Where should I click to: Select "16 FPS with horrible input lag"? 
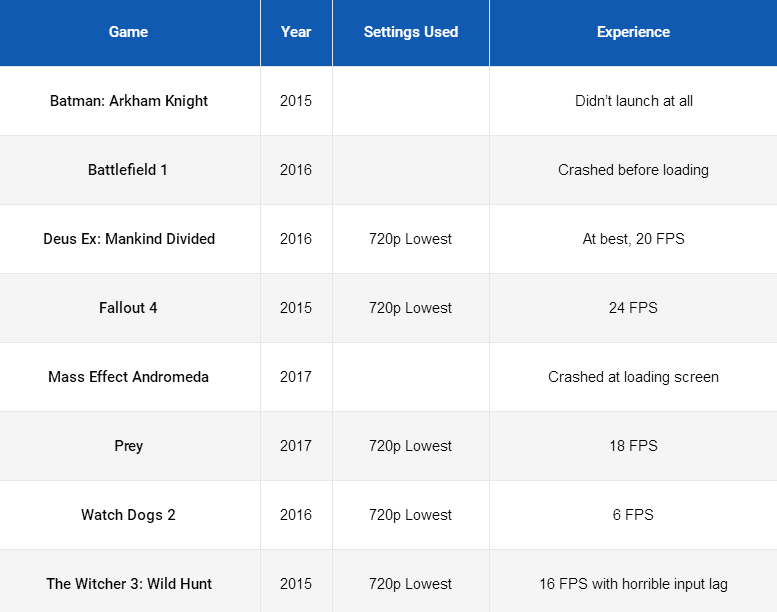click(633, 584)
